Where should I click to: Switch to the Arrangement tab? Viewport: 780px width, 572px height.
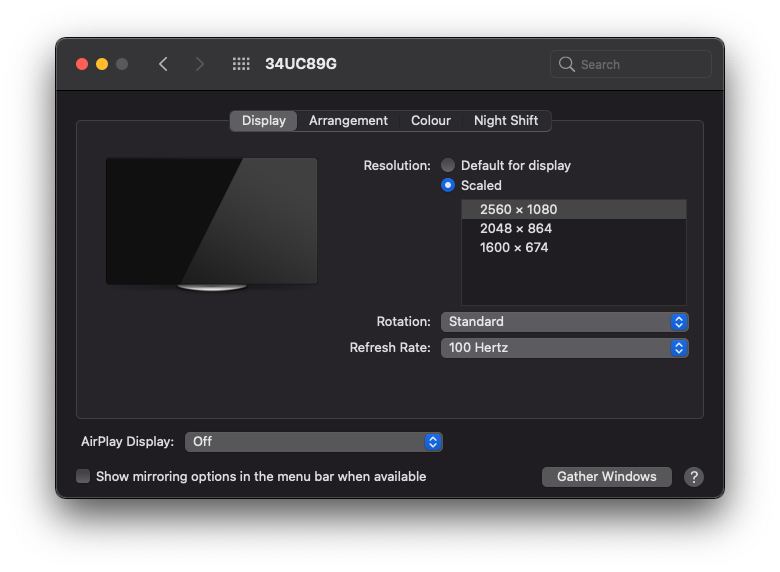tap(348, 121)
